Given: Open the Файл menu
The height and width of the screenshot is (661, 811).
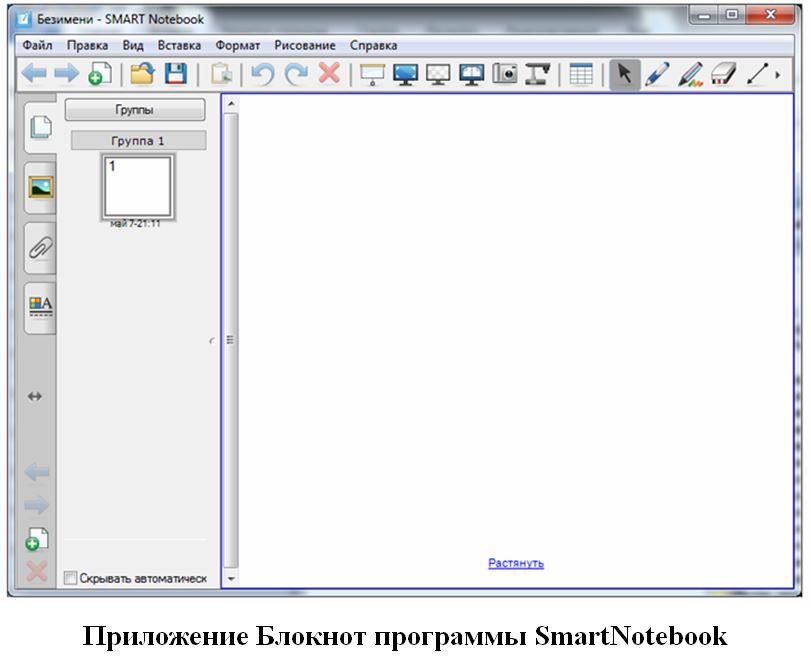Looking at the screenshot, I should (37, 46).
